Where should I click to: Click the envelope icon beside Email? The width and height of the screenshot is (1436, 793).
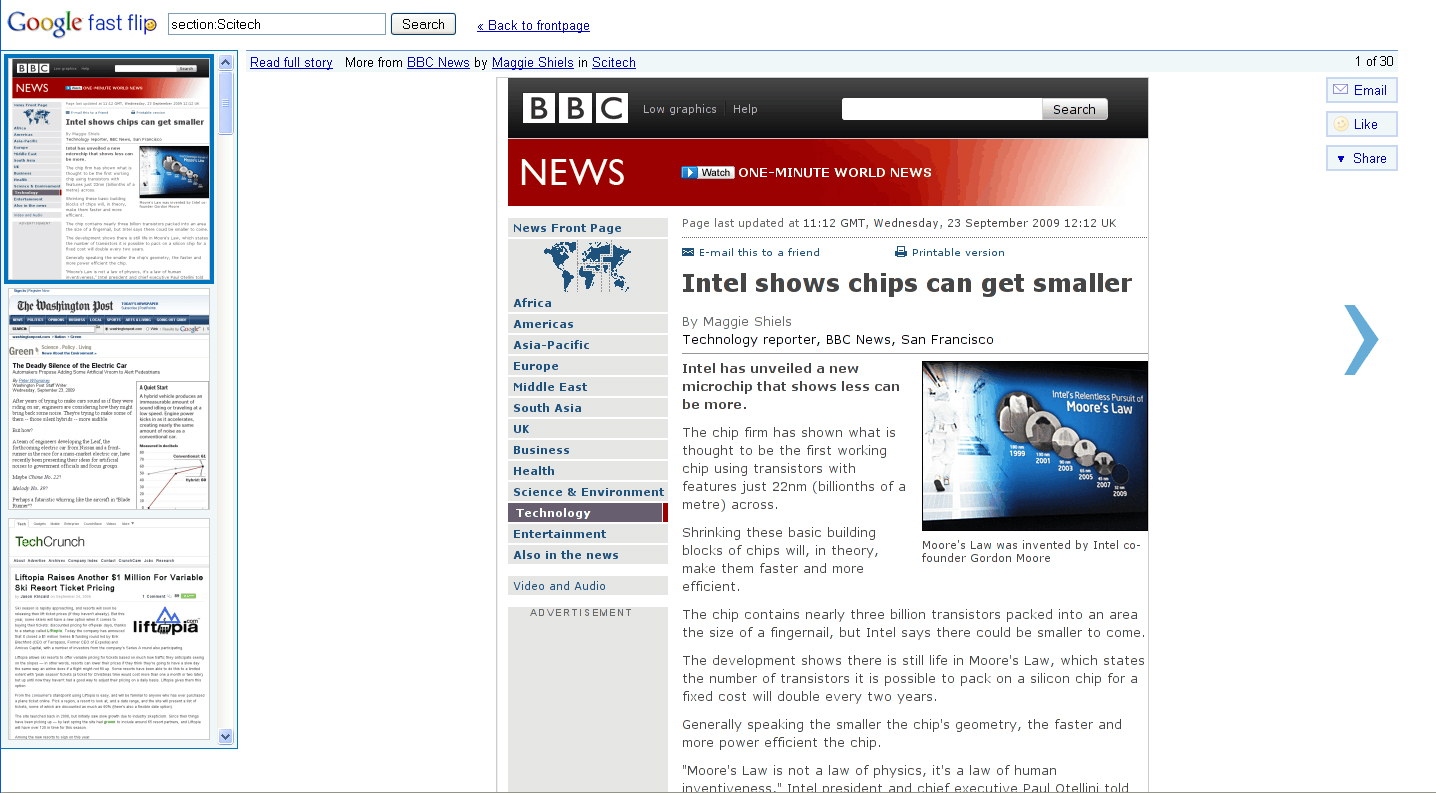1340,90
